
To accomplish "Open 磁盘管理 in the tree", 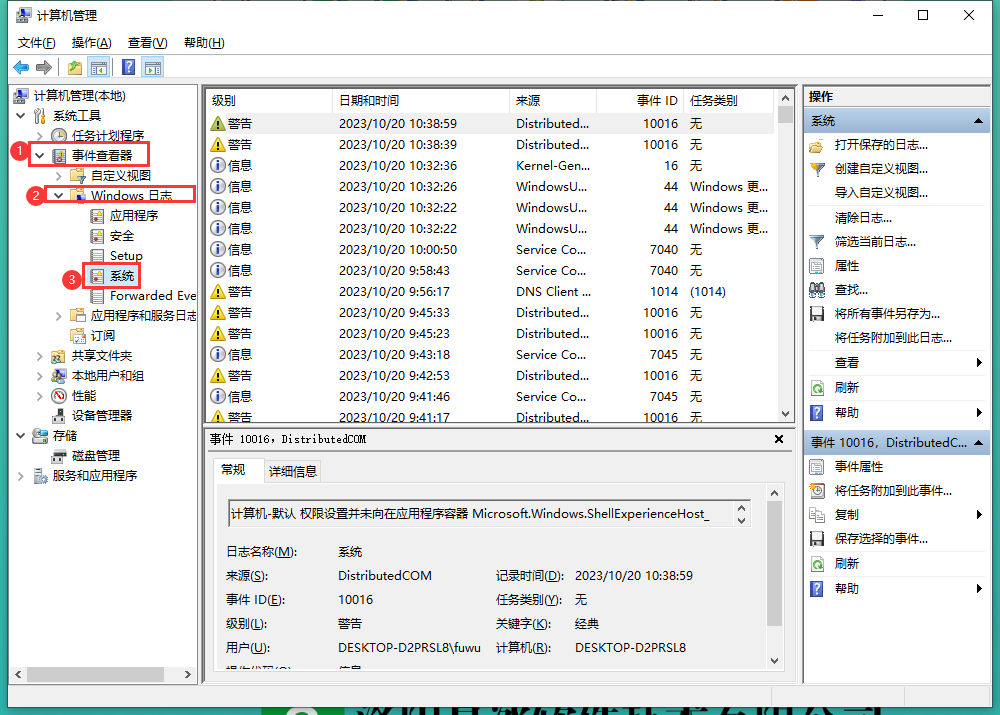I will pyautogui.click(x=96, y=456).
